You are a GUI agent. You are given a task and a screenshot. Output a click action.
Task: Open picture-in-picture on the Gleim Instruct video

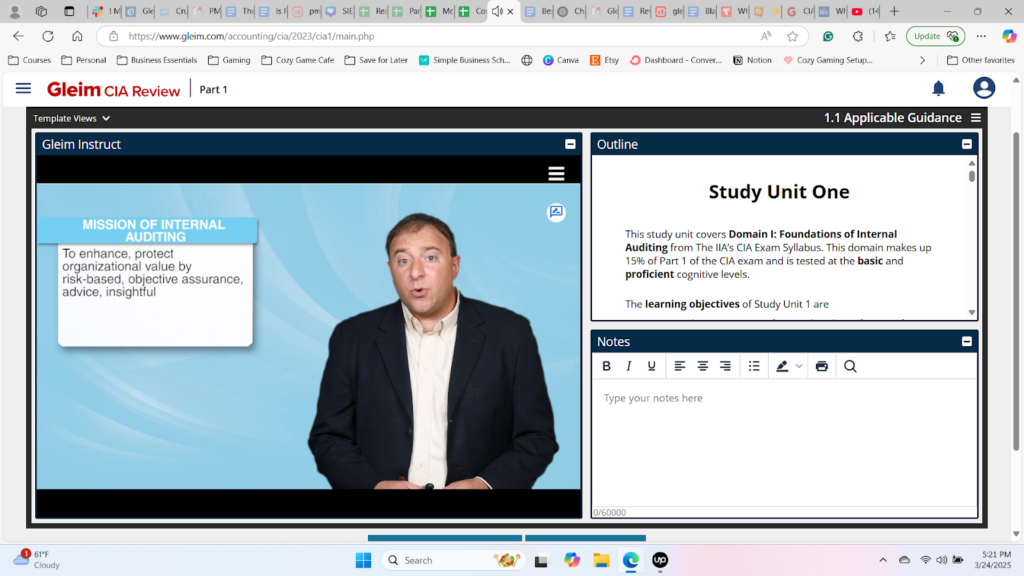[x=556, y=212]
